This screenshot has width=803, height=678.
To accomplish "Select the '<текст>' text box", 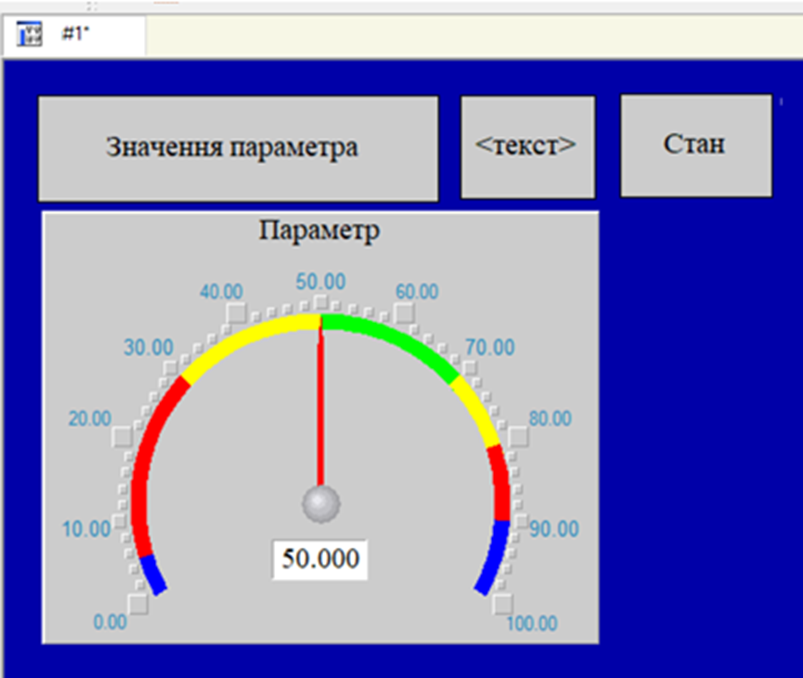I will coord(527,146).
